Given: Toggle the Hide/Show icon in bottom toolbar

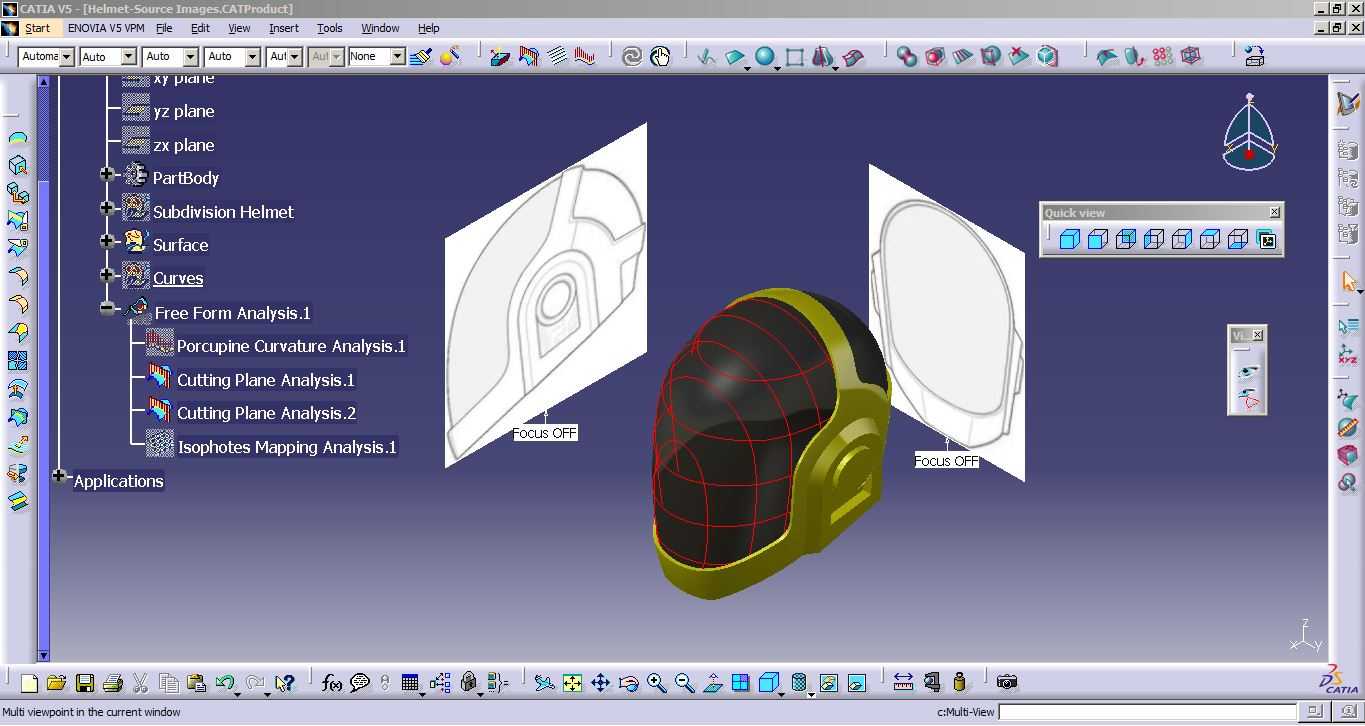Looking at the screenshot, I should 828,683.
